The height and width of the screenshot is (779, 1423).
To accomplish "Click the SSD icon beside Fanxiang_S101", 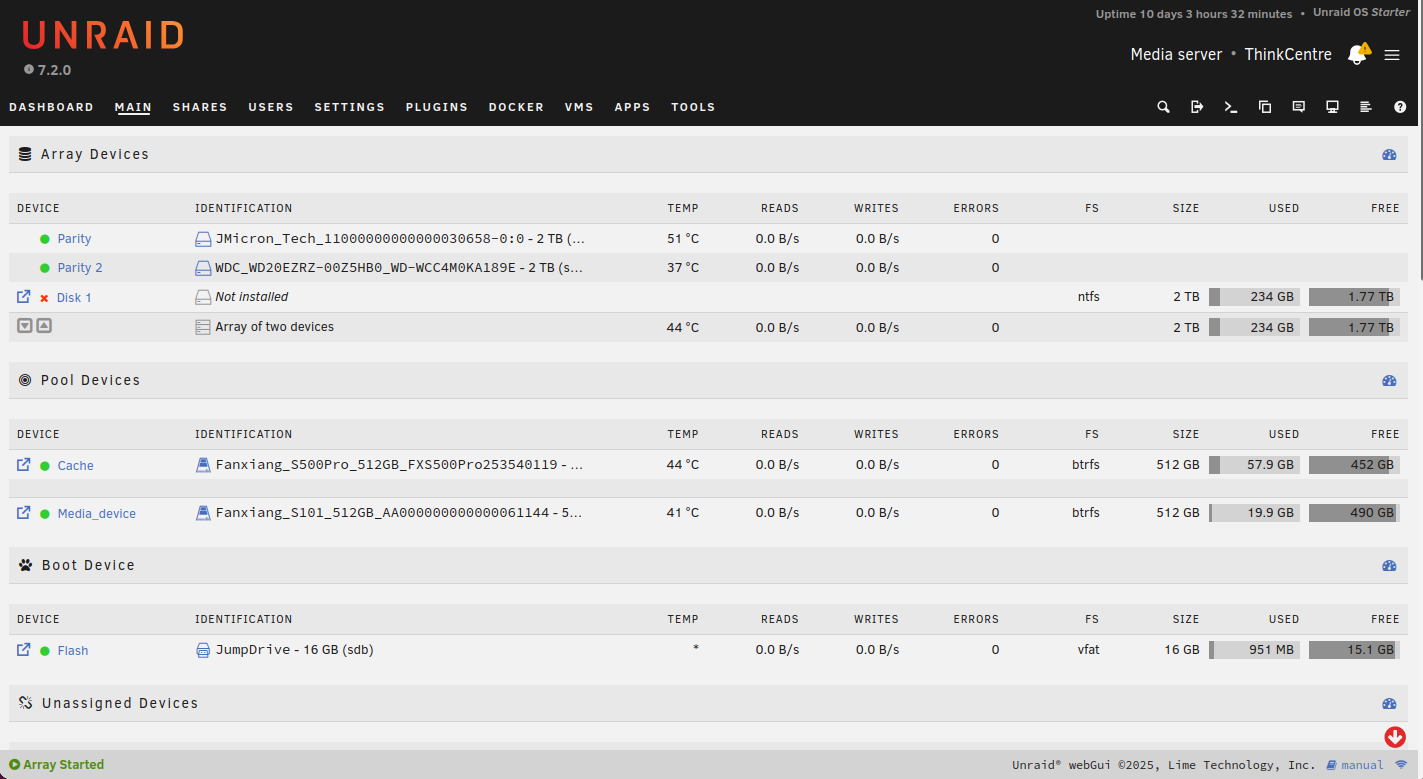I will tap(203, 513).
